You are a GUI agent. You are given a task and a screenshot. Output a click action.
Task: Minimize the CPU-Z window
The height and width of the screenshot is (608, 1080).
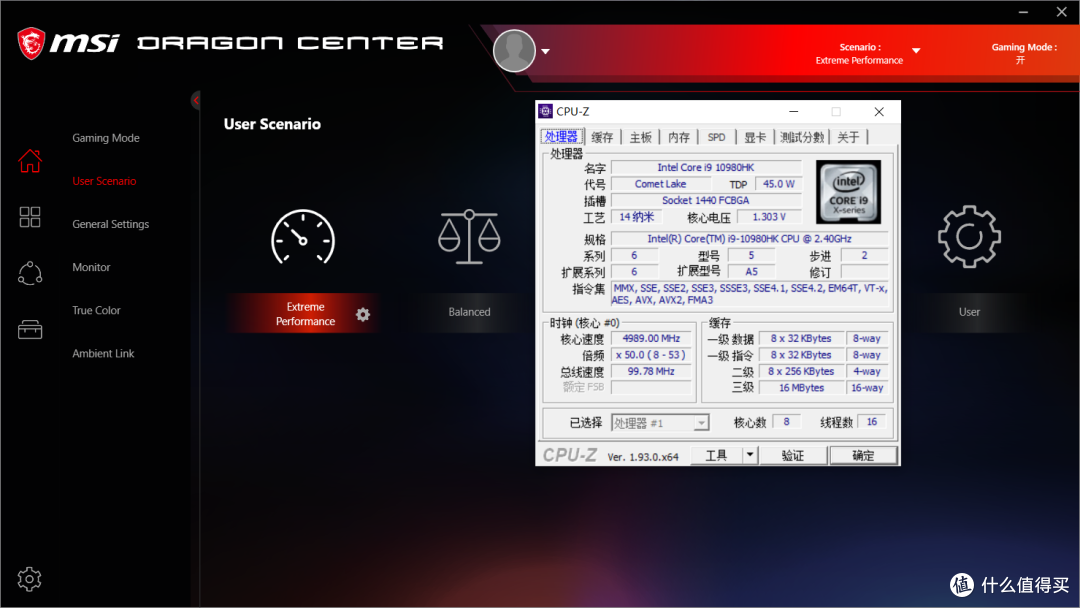(793, 112)
